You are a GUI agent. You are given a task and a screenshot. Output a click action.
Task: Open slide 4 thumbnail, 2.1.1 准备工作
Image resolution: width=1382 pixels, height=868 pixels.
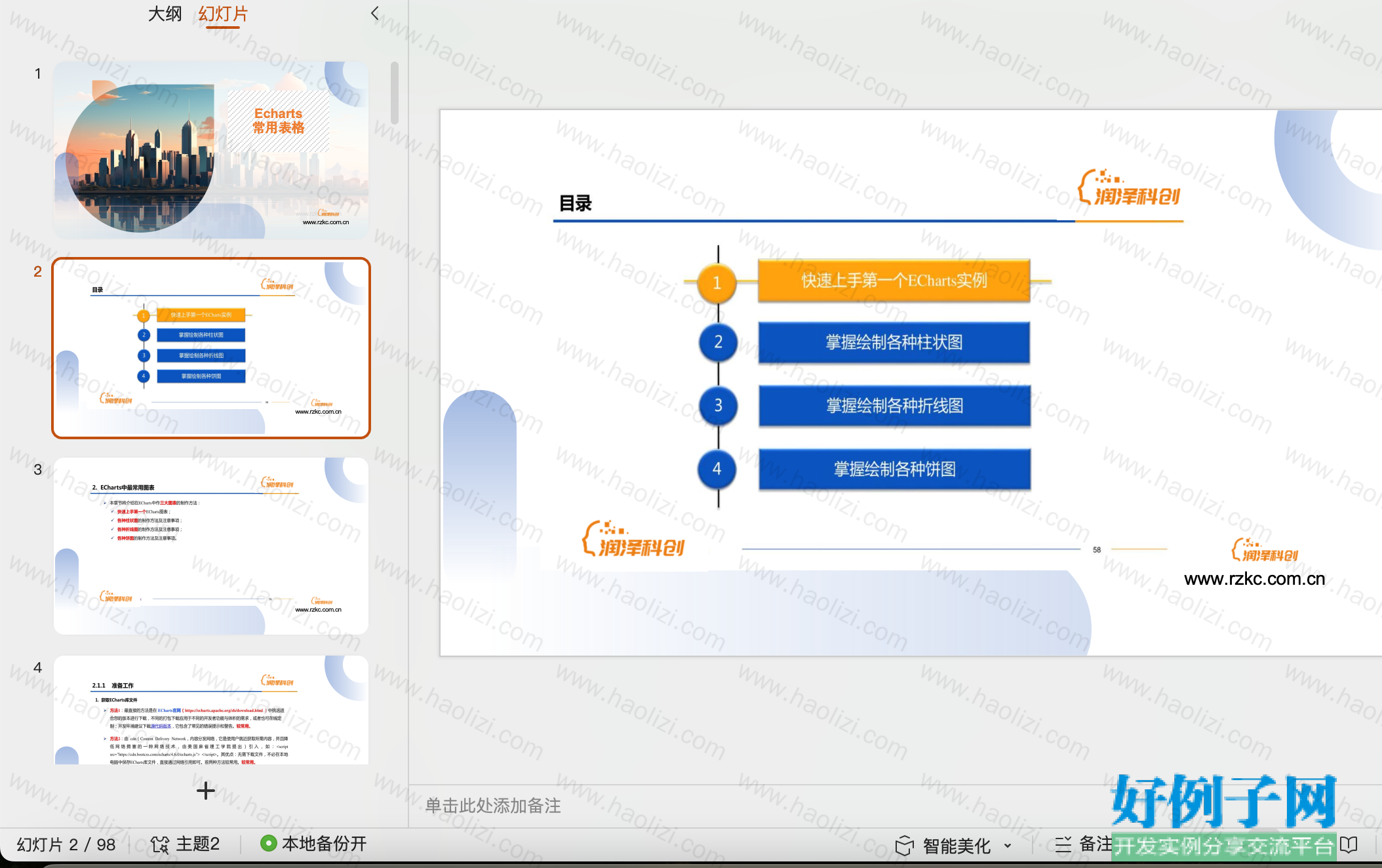(x=211, y=710)
